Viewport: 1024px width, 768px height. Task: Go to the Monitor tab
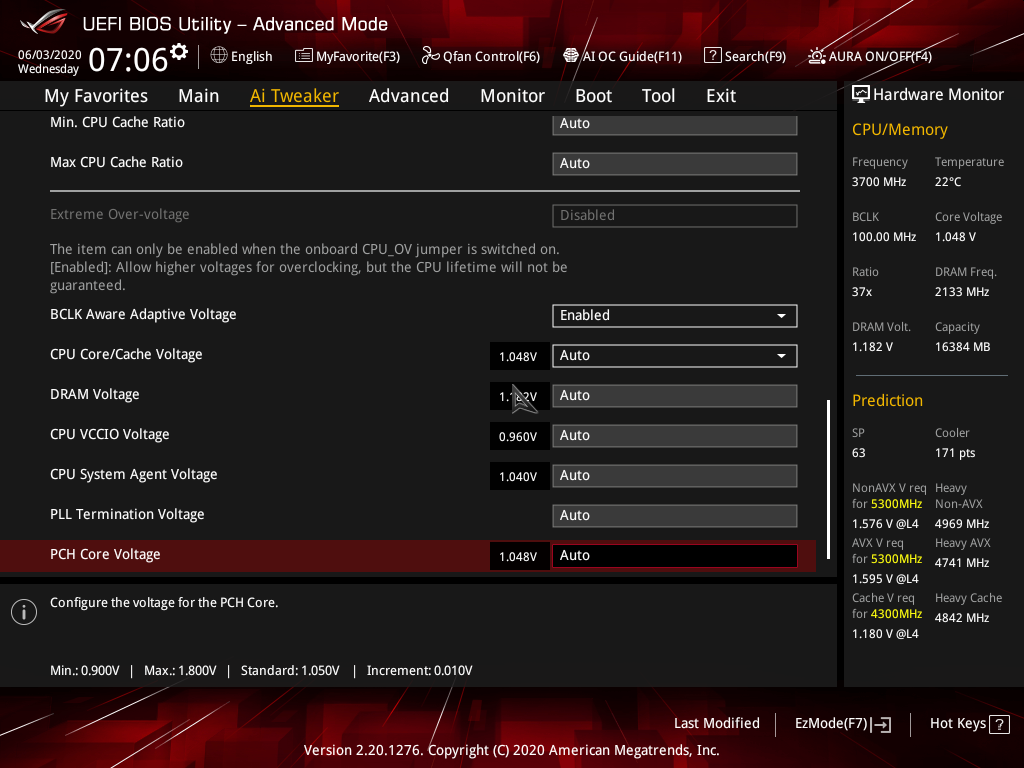[512, 95]
